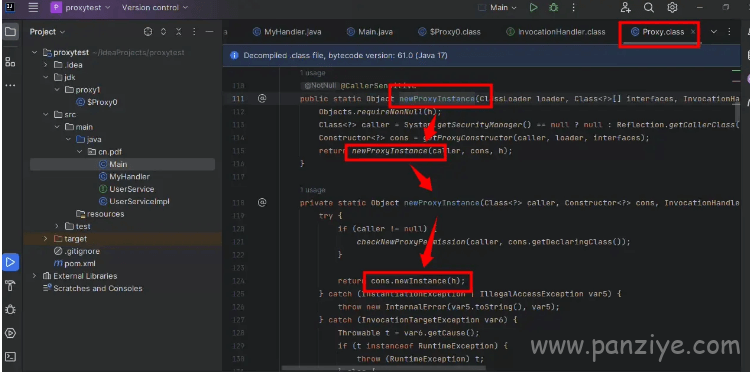Hide the Project panel
Image resolution: width=750 pixels, height=372 pixels.
pyautogui.click(x=209, y=32)
